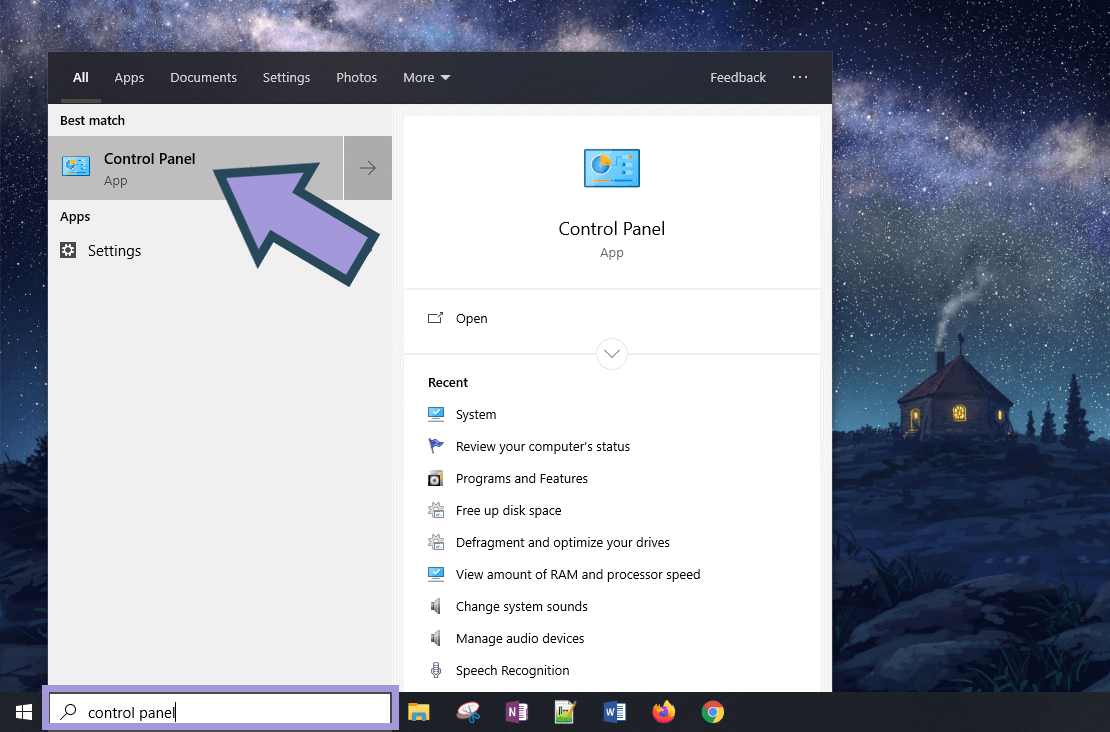Image resolution: width=1110 pixels, height=732 pixels.
Task: Click Open in the preview pane
Action: point(471,319)
